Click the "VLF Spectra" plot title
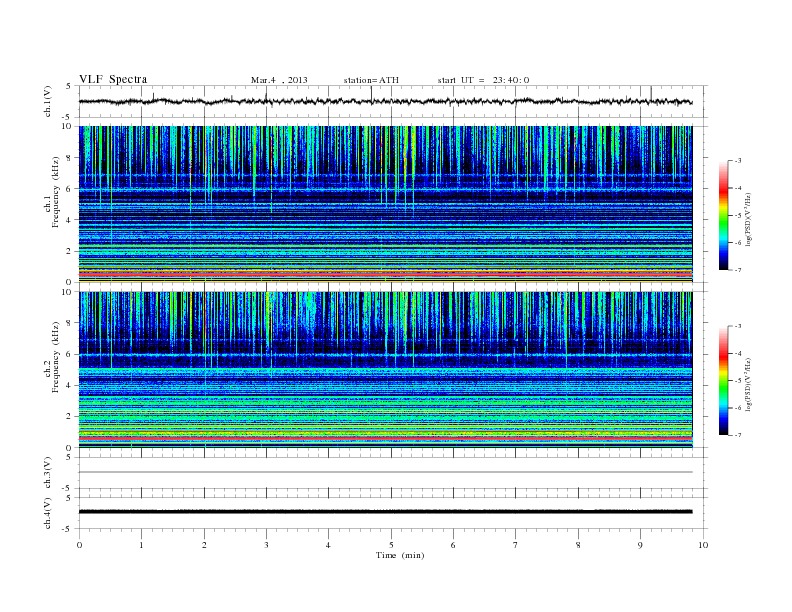792x612 pixels. click(113, 79)
